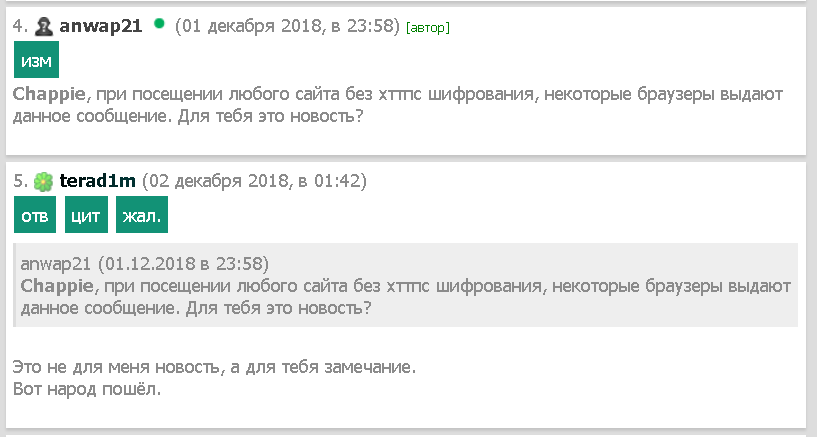Click the post number "4."

point(20,27)
